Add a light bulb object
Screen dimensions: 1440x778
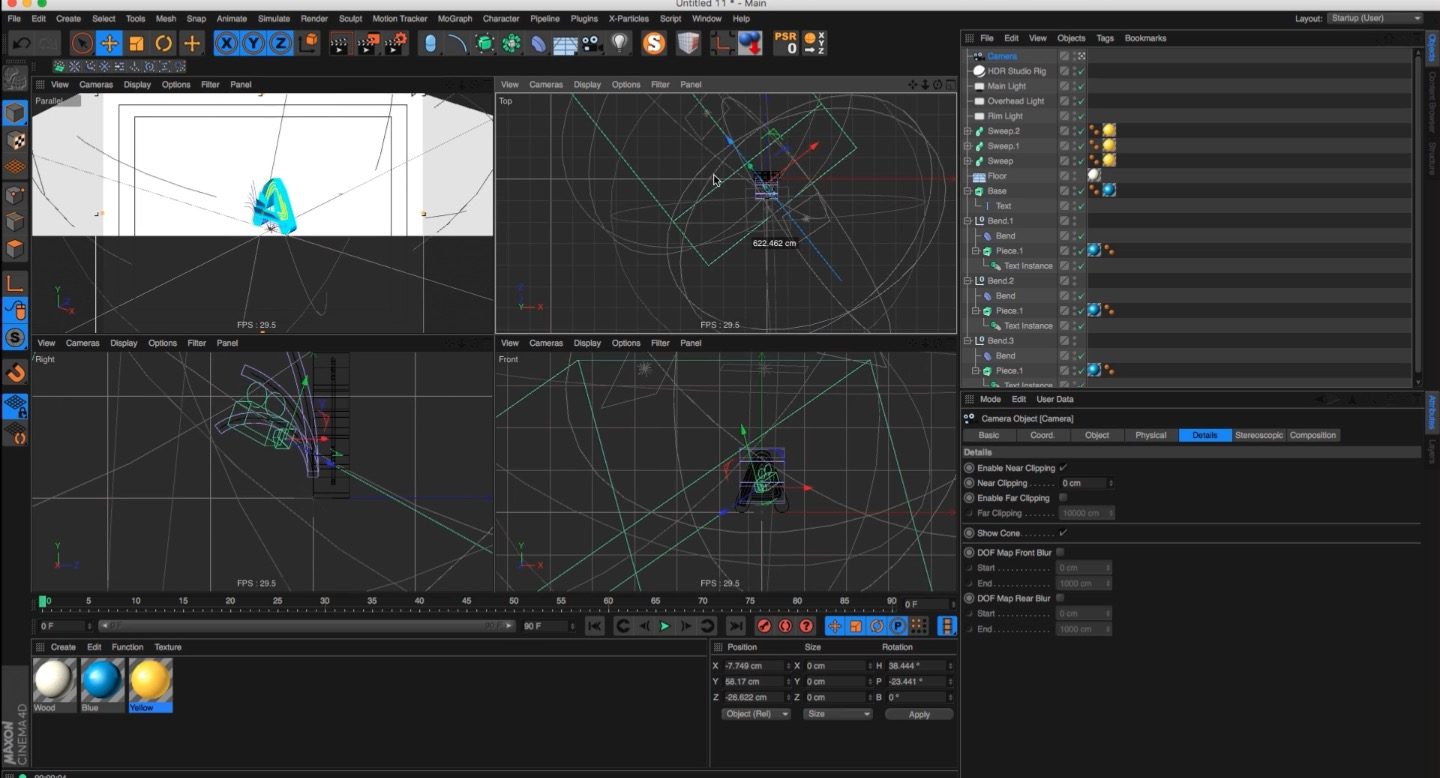click(620, 43)
